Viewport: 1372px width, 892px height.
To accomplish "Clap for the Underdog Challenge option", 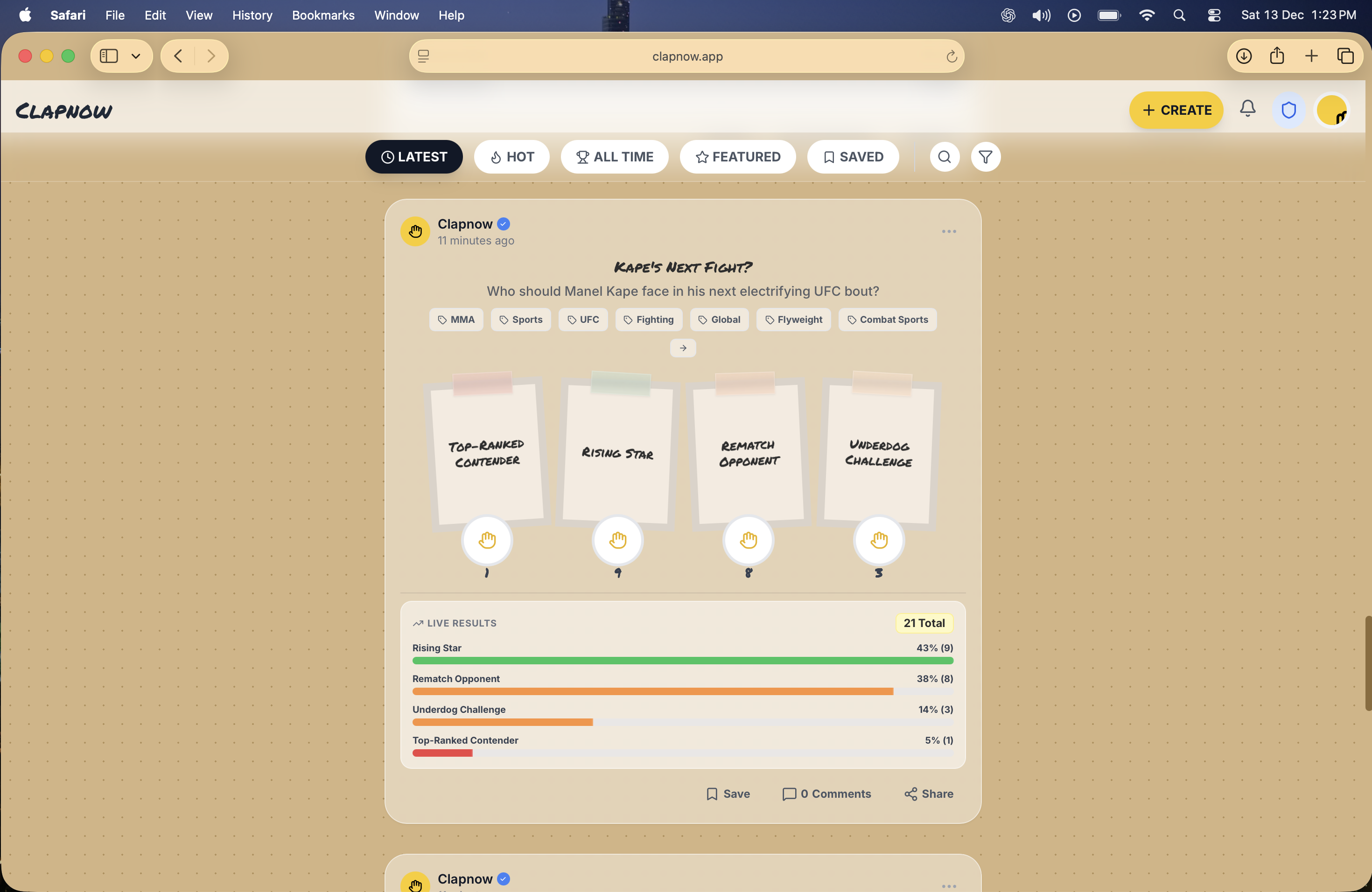I will point(879,540).
